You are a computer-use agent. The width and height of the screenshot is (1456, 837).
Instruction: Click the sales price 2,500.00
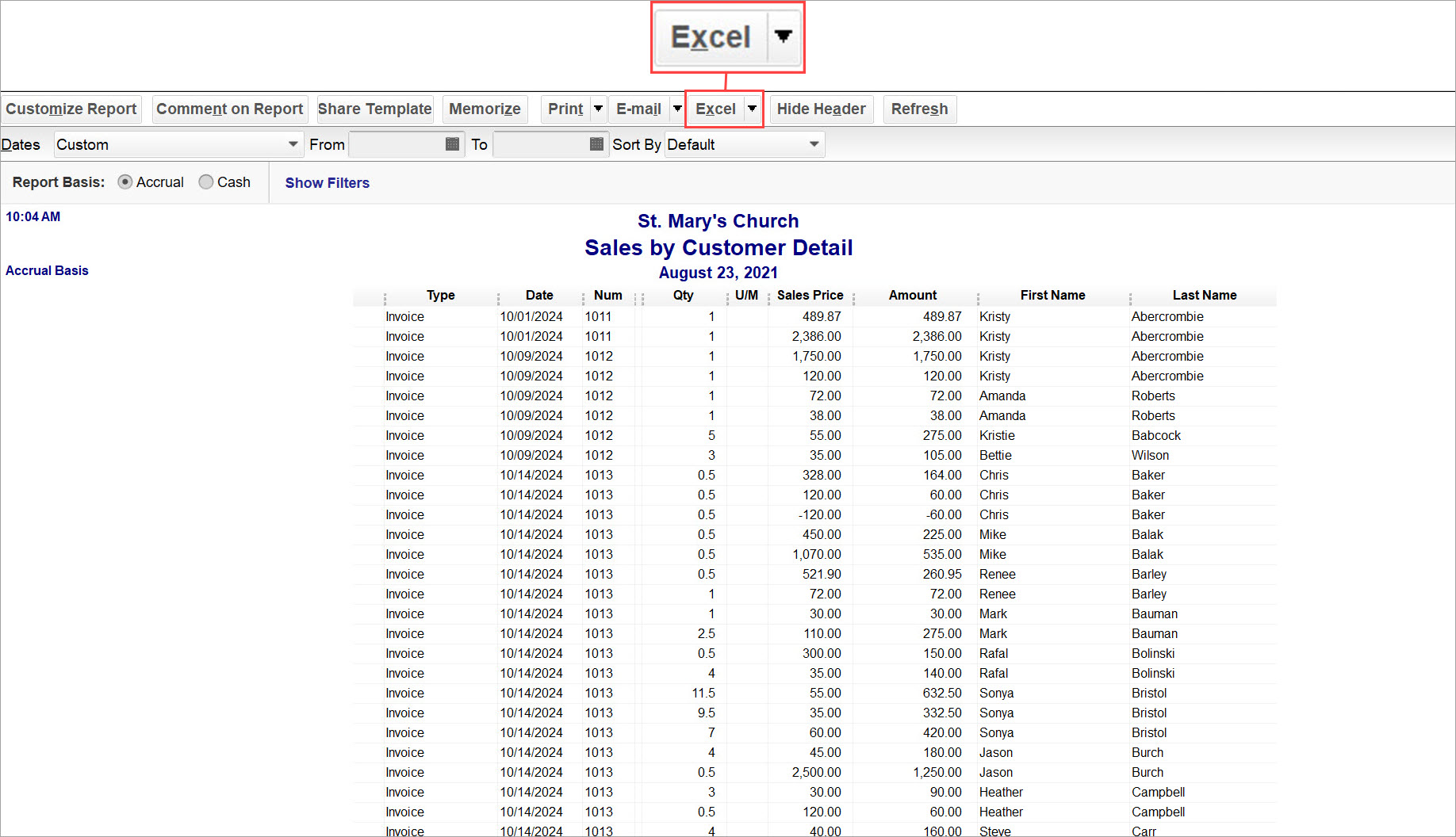pos(817,772)
